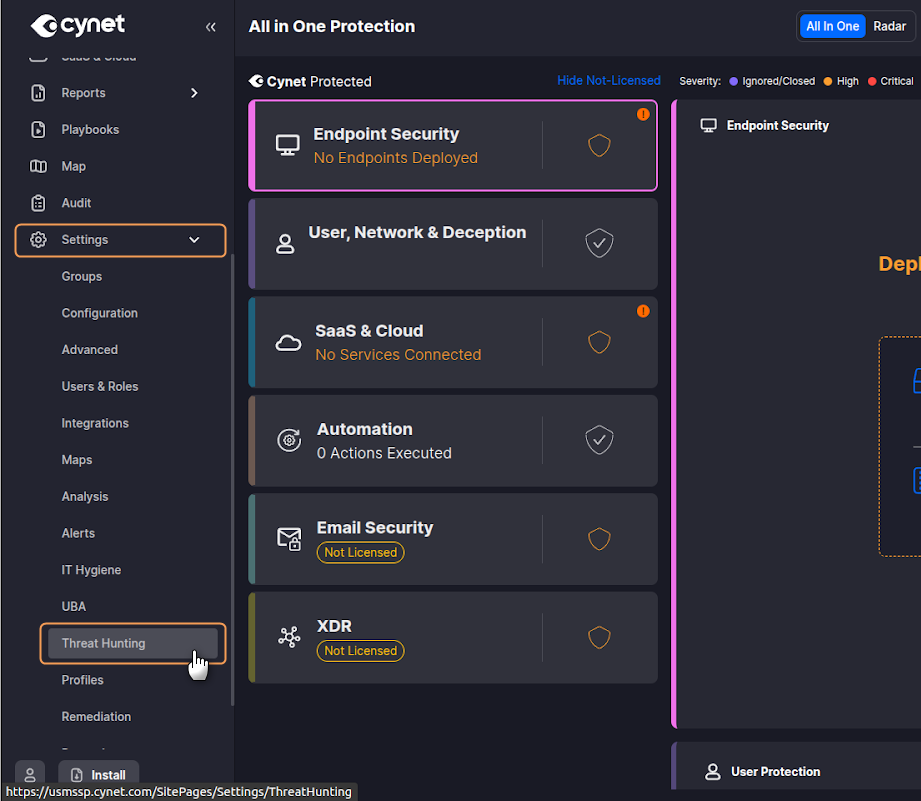Open Threat Hunting settings
Screen dimensions: 921x801
103,643
